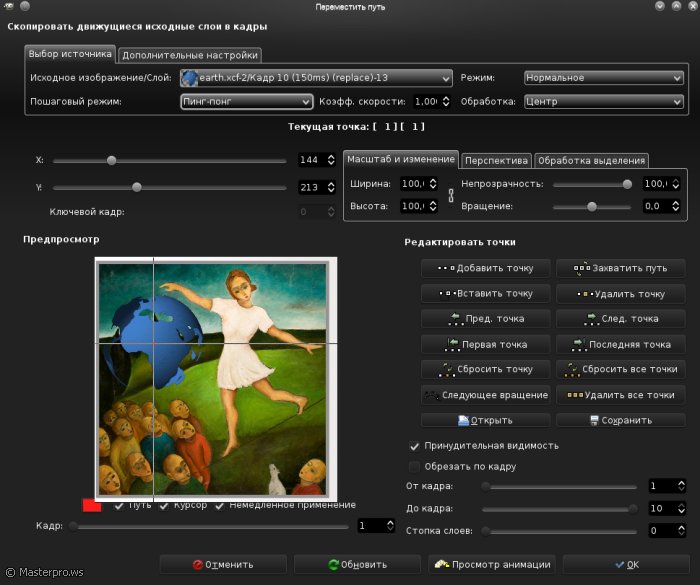Disable Немедленное применение checkbox

point(220,506)
